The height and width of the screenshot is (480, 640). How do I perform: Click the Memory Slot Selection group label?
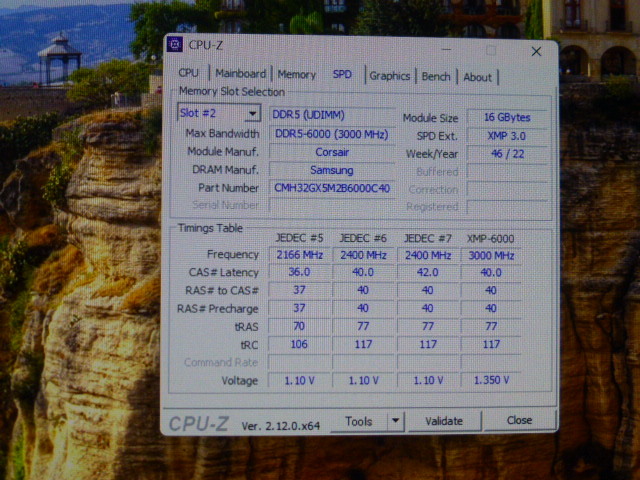tap(231, 92)
